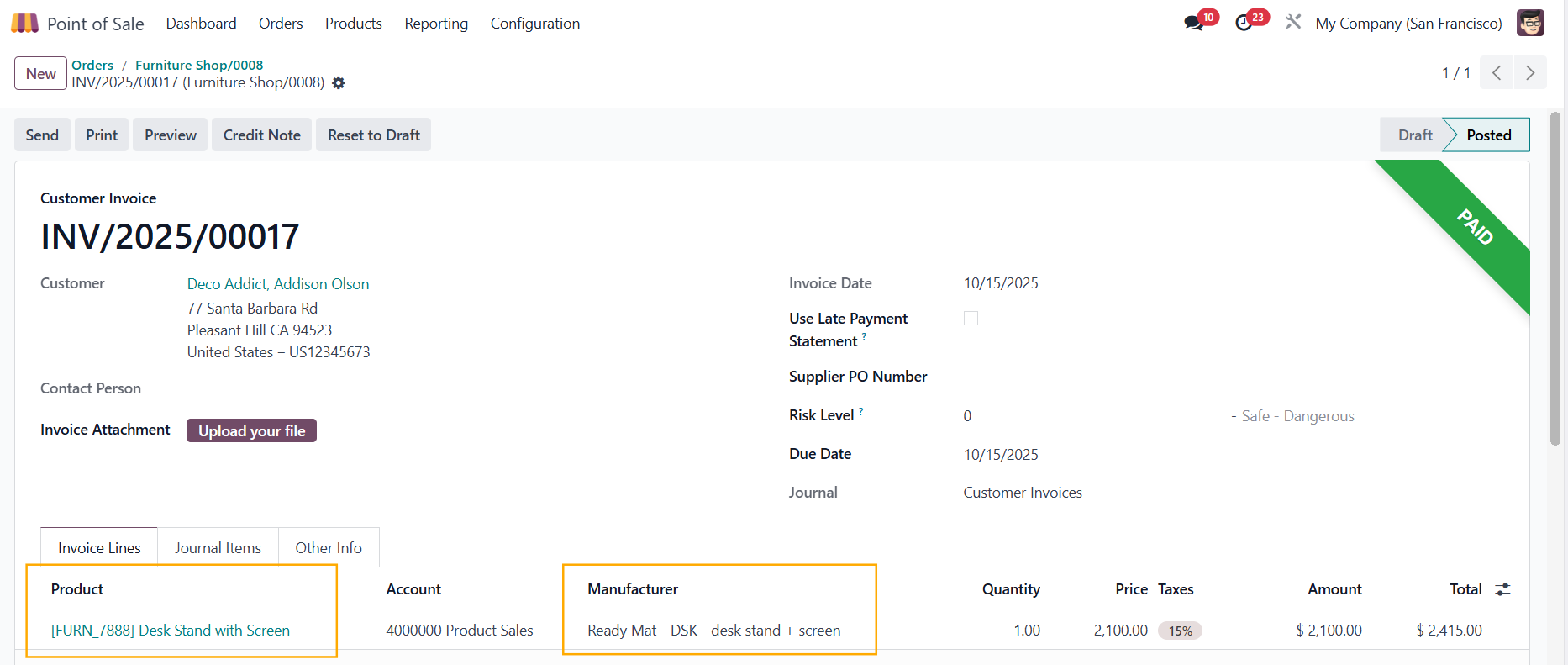The width and height of the screenshot is (1568, 665).
Task: Open the Other Info tab
Action: click(329, 548)
